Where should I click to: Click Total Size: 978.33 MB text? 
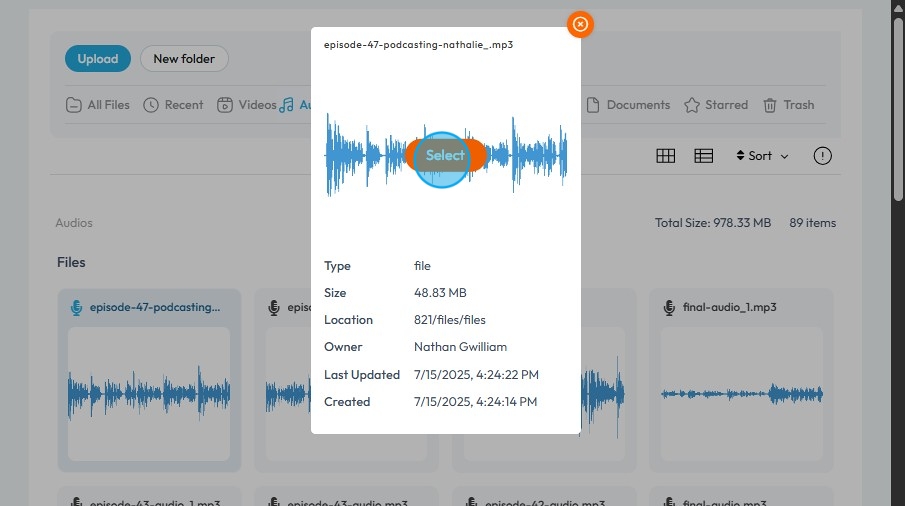(713, 223)
